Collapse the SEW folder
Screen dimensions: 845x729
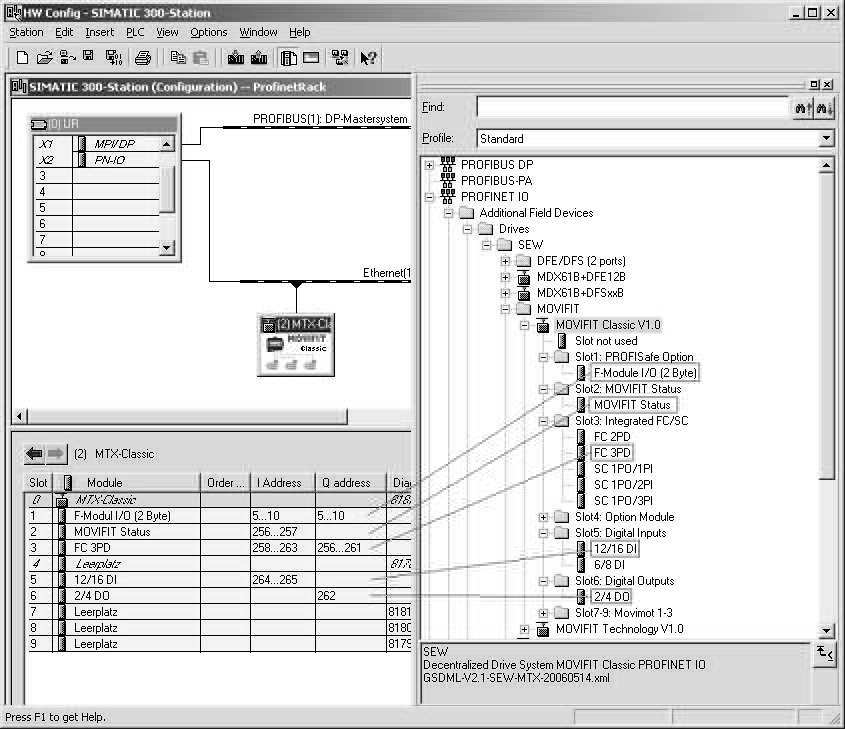pos(487,245)
